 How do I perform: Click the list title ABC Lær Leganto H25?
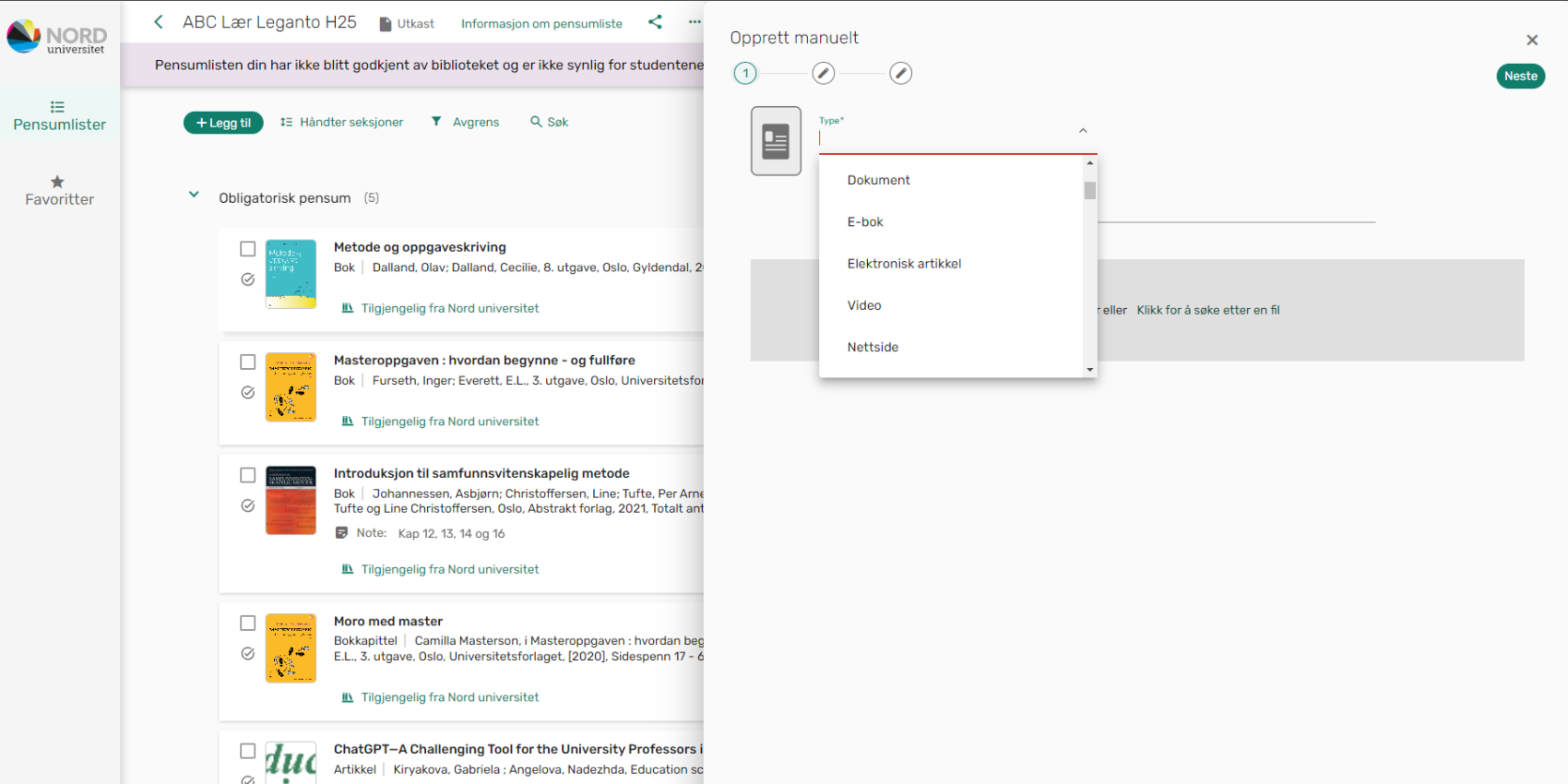(x=269, y=22)
